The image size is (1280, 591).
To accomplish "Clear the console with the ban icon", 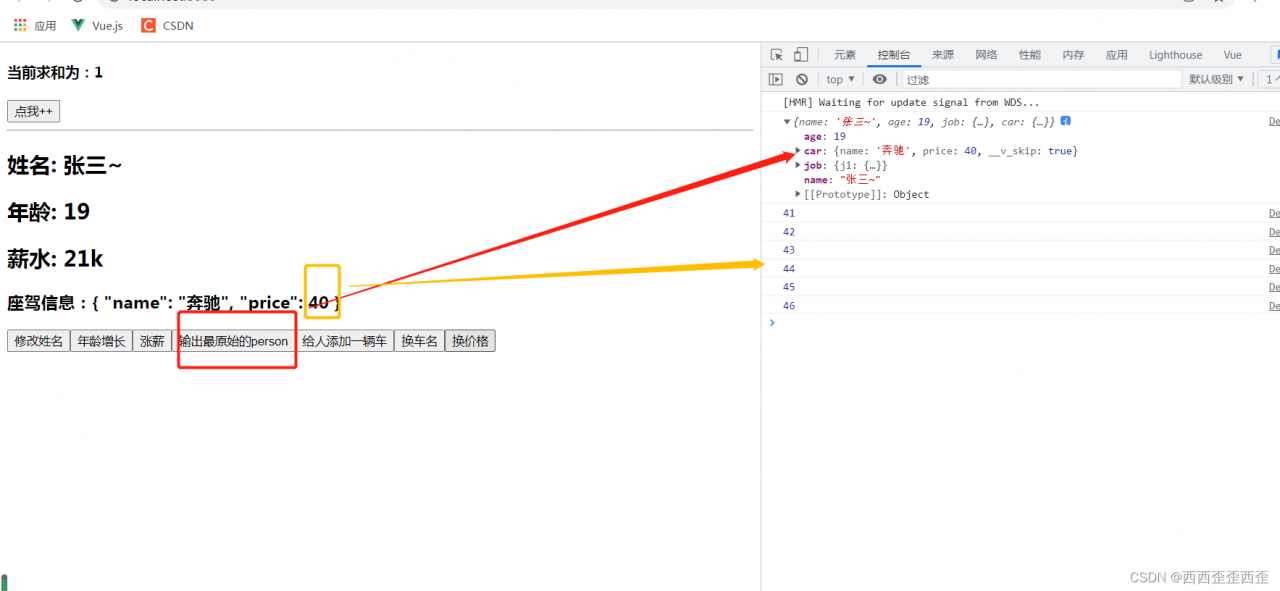I will [x=802, y=79].
